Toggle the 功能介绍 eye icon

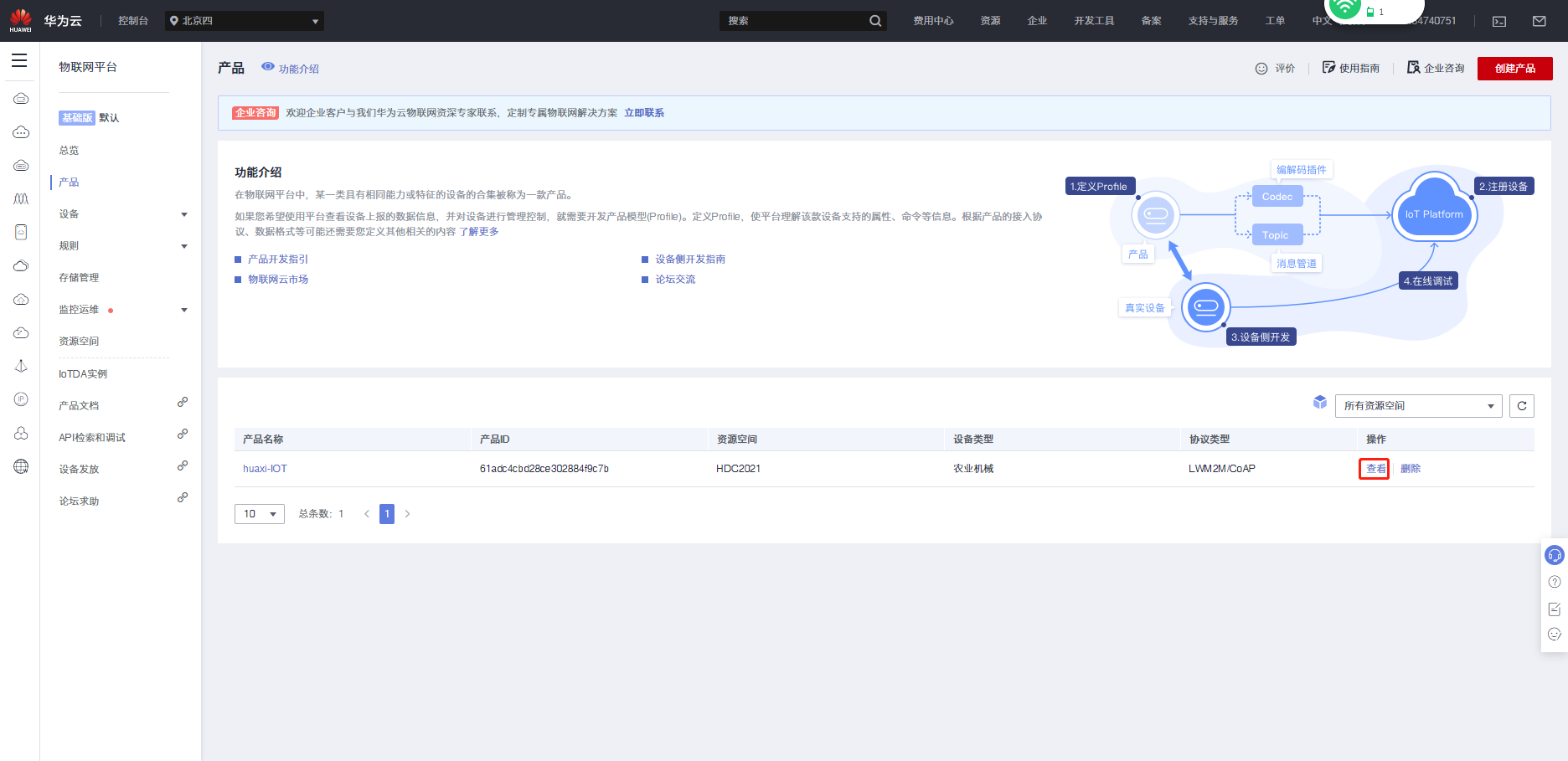[268, 66]
